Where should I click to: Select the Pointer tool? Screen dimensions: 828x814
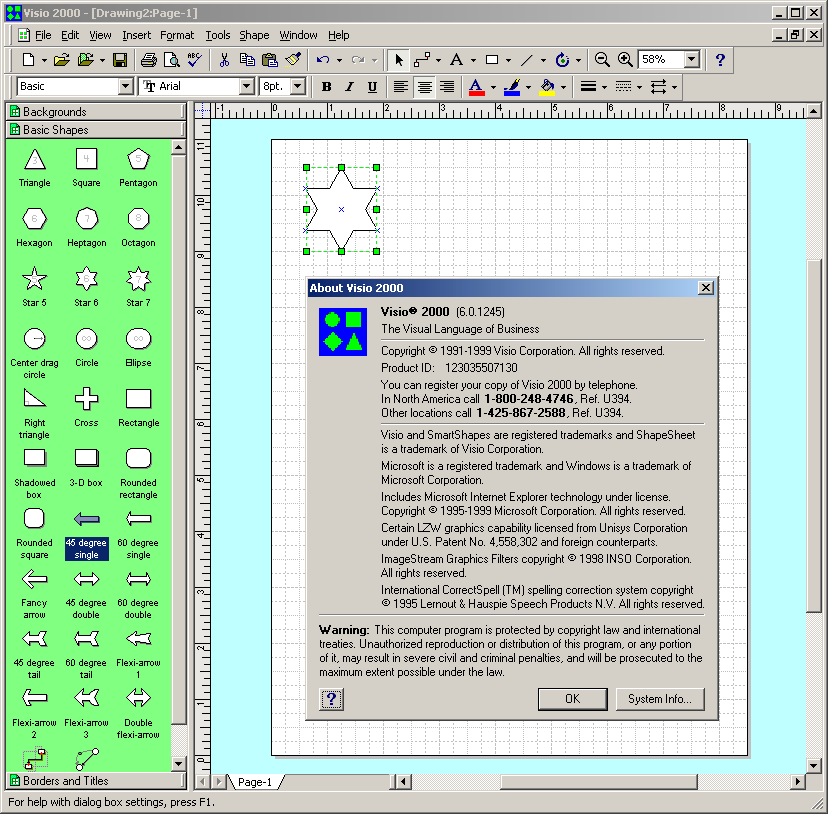pyautogui.click(x=399, y=60)
